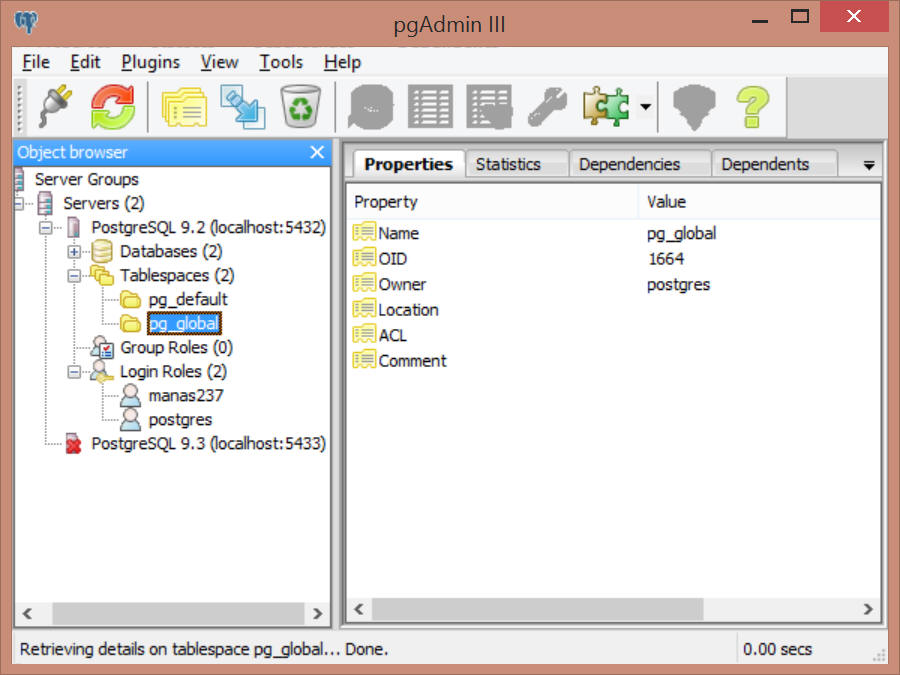This screenshot has height=675, width=900.
Task: Select the Databases (2) tree item
Action: 171,251
